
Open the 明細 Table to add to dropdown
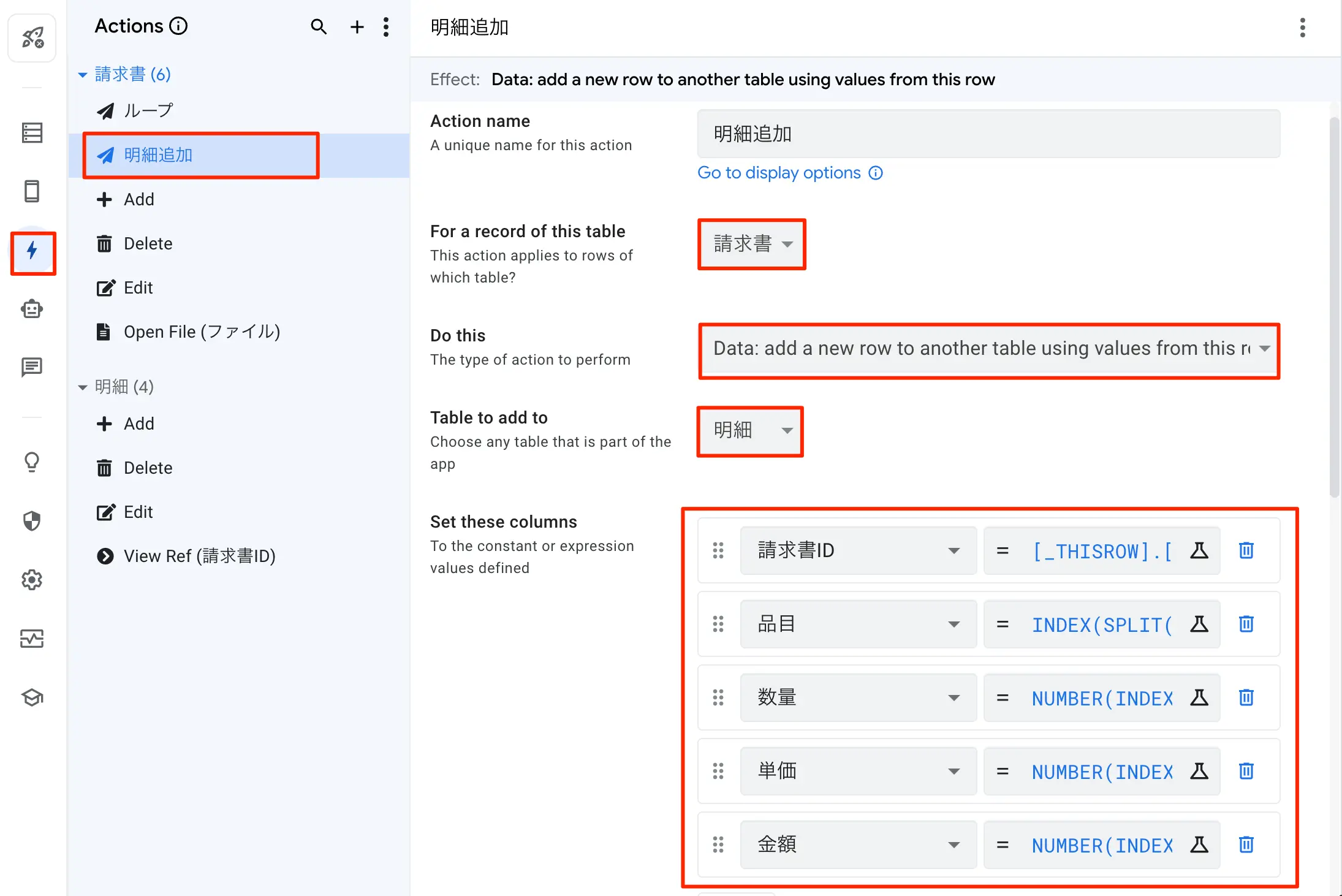click(751, 430)
